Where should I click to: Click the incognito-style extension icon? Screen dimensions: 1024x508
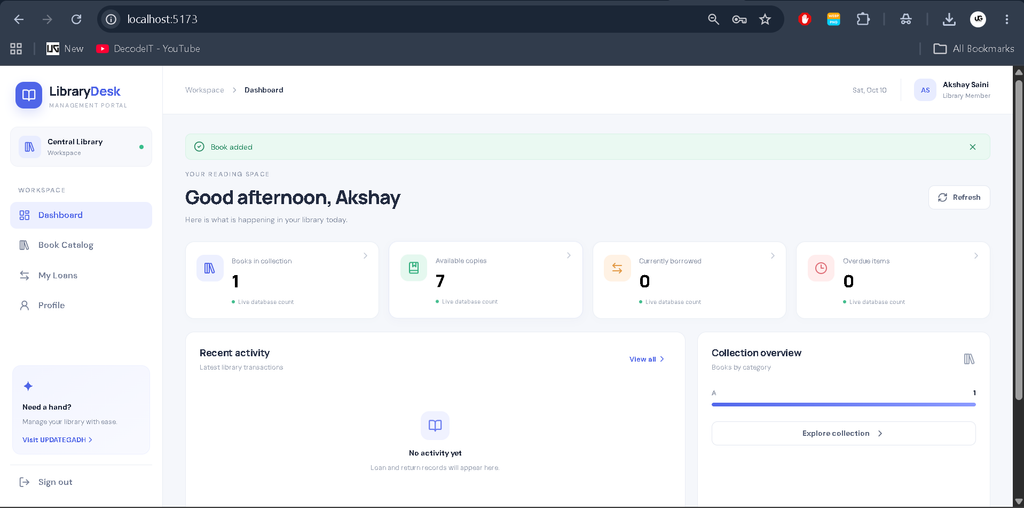905,20
